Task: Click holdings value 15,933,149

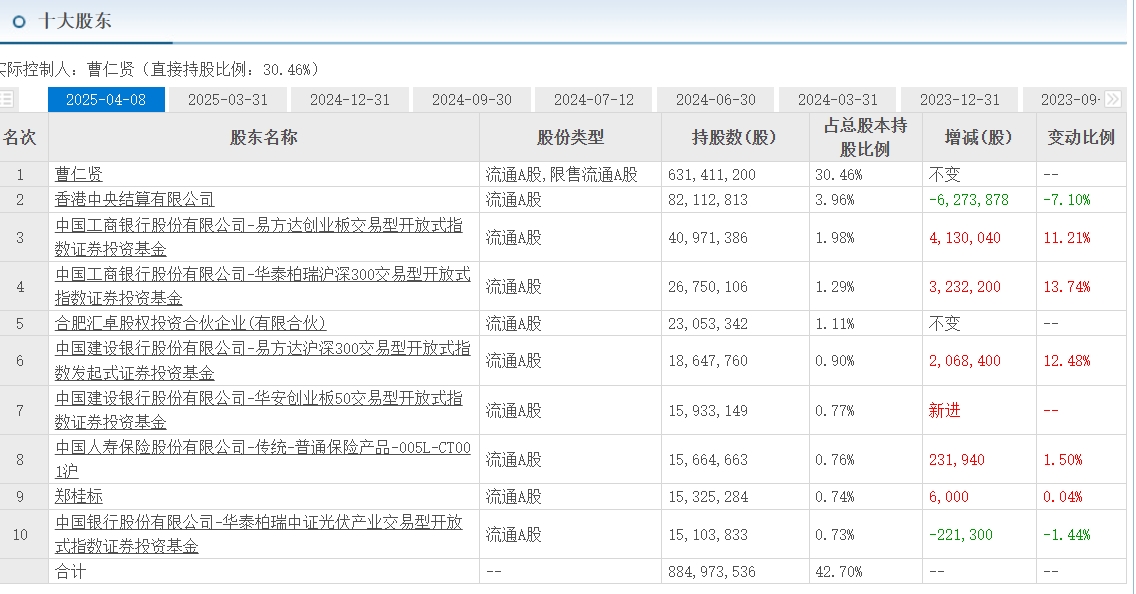Action: 708,411
